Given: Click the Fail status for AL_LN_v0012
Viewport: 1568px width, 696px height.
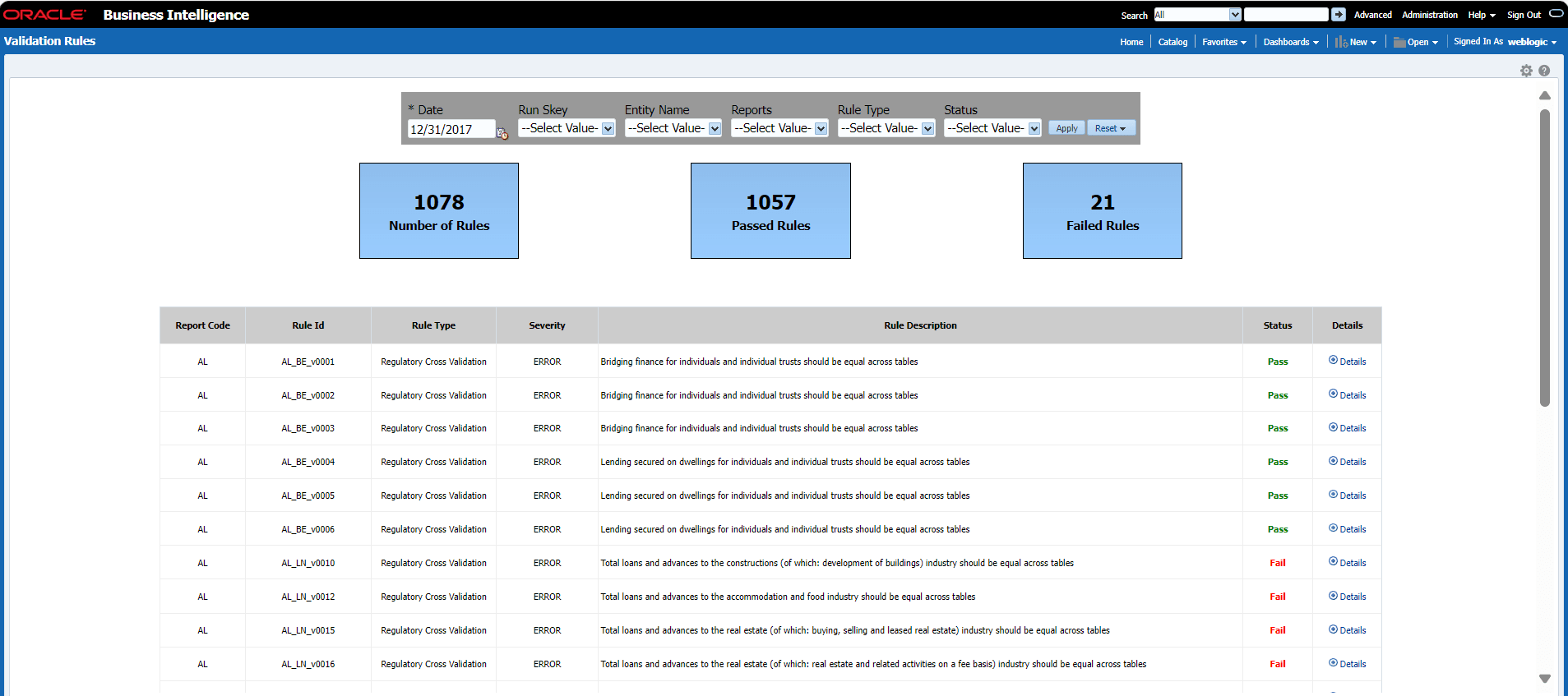Looking at the screenshot, I should [x=1278, y=597].
